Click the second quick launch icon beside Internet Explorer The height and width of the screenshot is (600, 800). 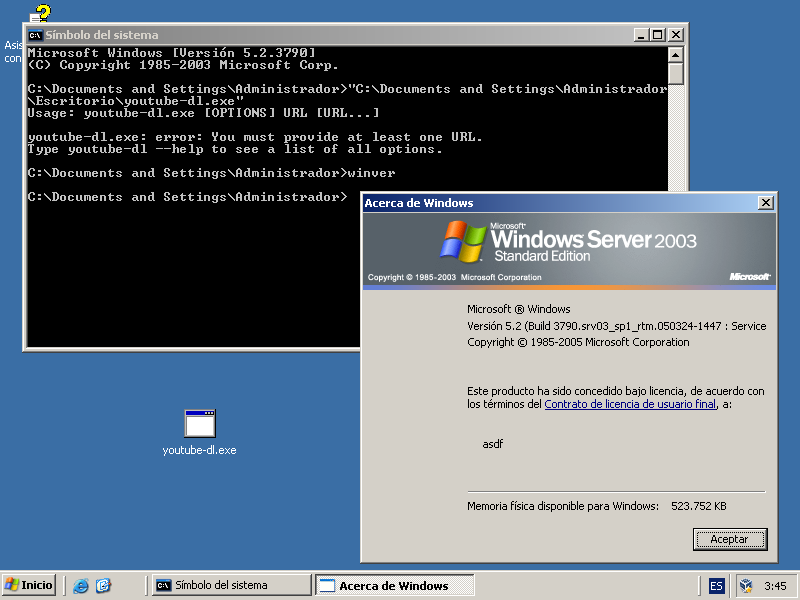click(x=103, y=585)
